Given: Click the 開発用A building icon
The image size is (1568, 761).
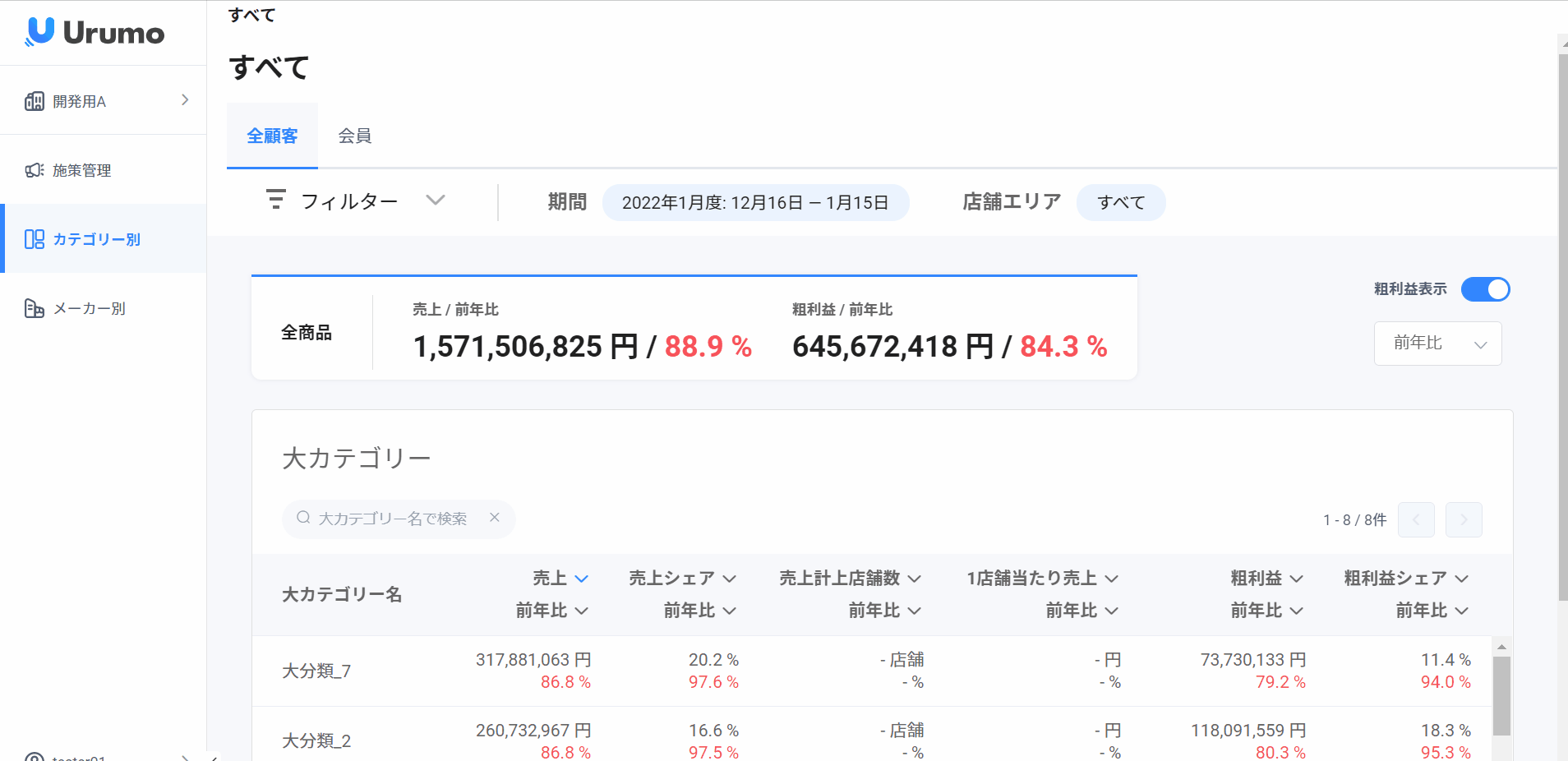Looking at the screenshot, I should coord(35,101).
